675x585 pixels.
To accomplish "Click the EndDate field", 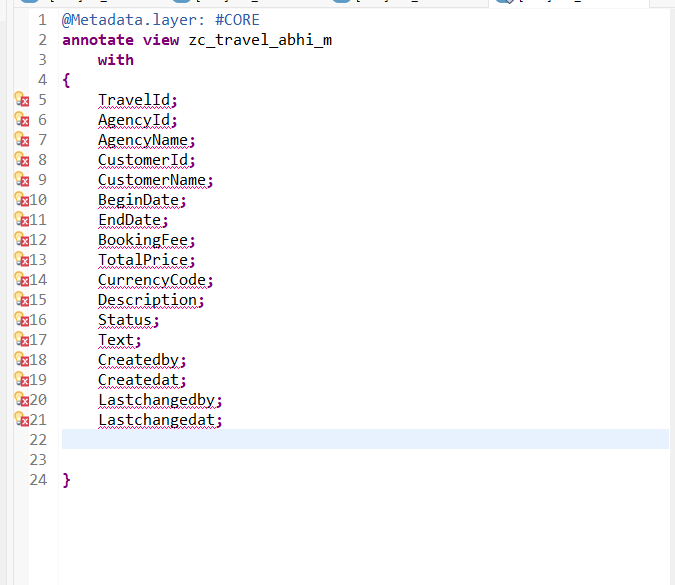I will (129, 220).
